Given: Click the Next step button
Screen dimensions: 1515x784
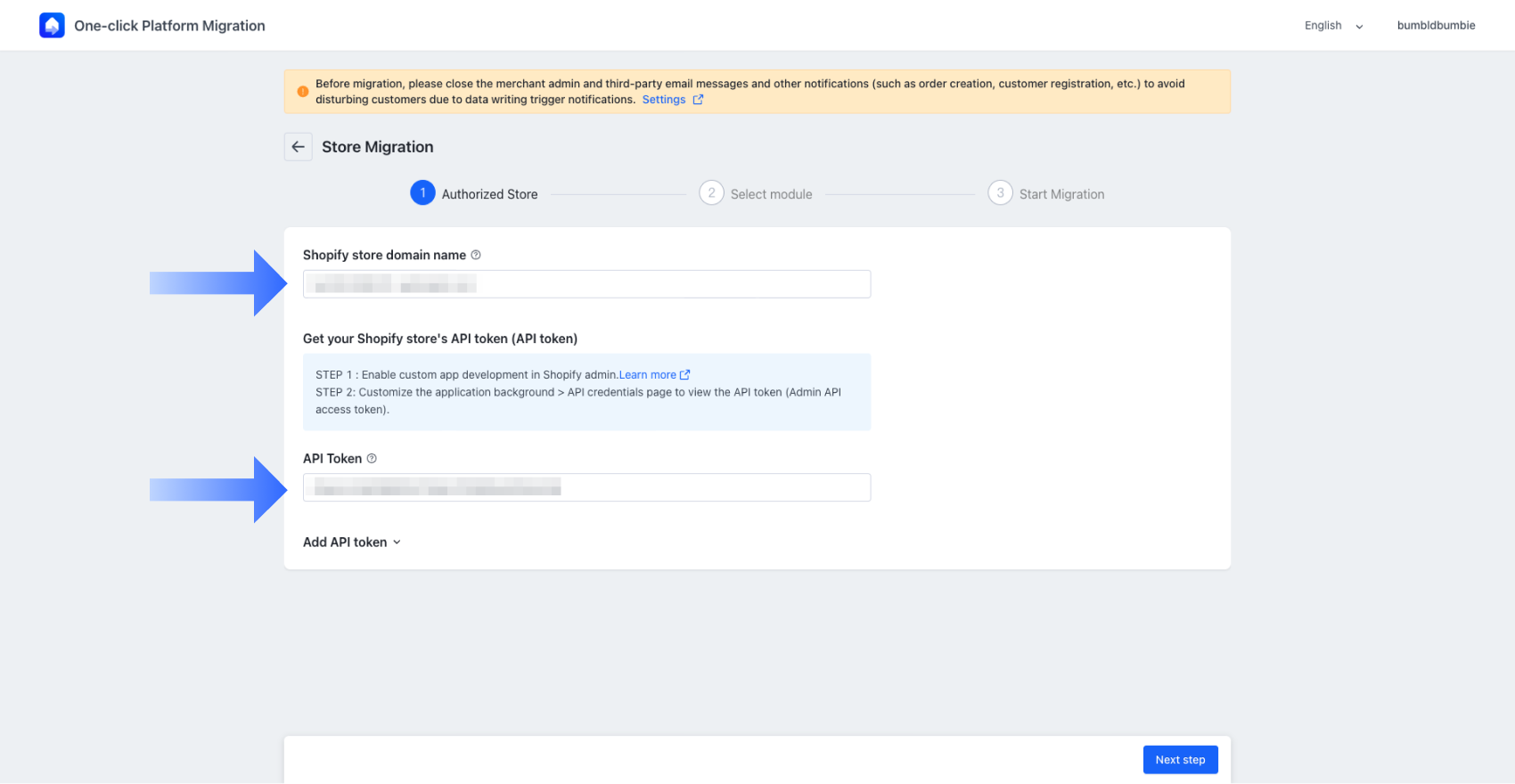Looking at the screenshot, I should pyautogui.click(x=1180, y=760).
